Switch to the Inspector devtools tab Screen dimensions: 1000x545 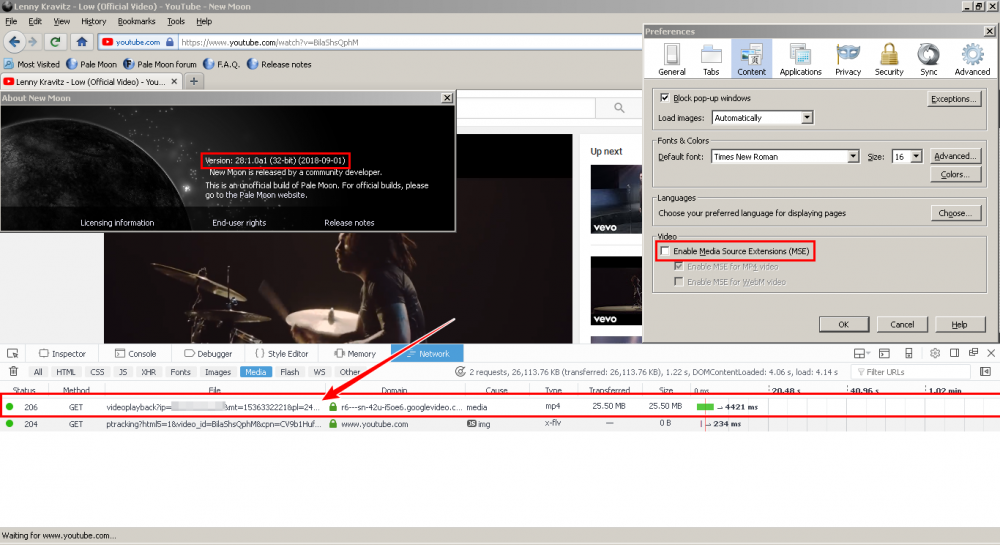(x=62, y=354)
